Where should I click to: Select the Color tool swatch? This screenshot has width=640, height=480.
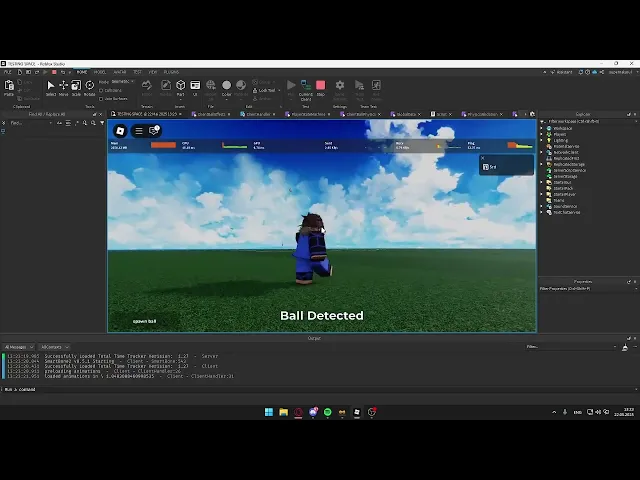pos(227,85)
